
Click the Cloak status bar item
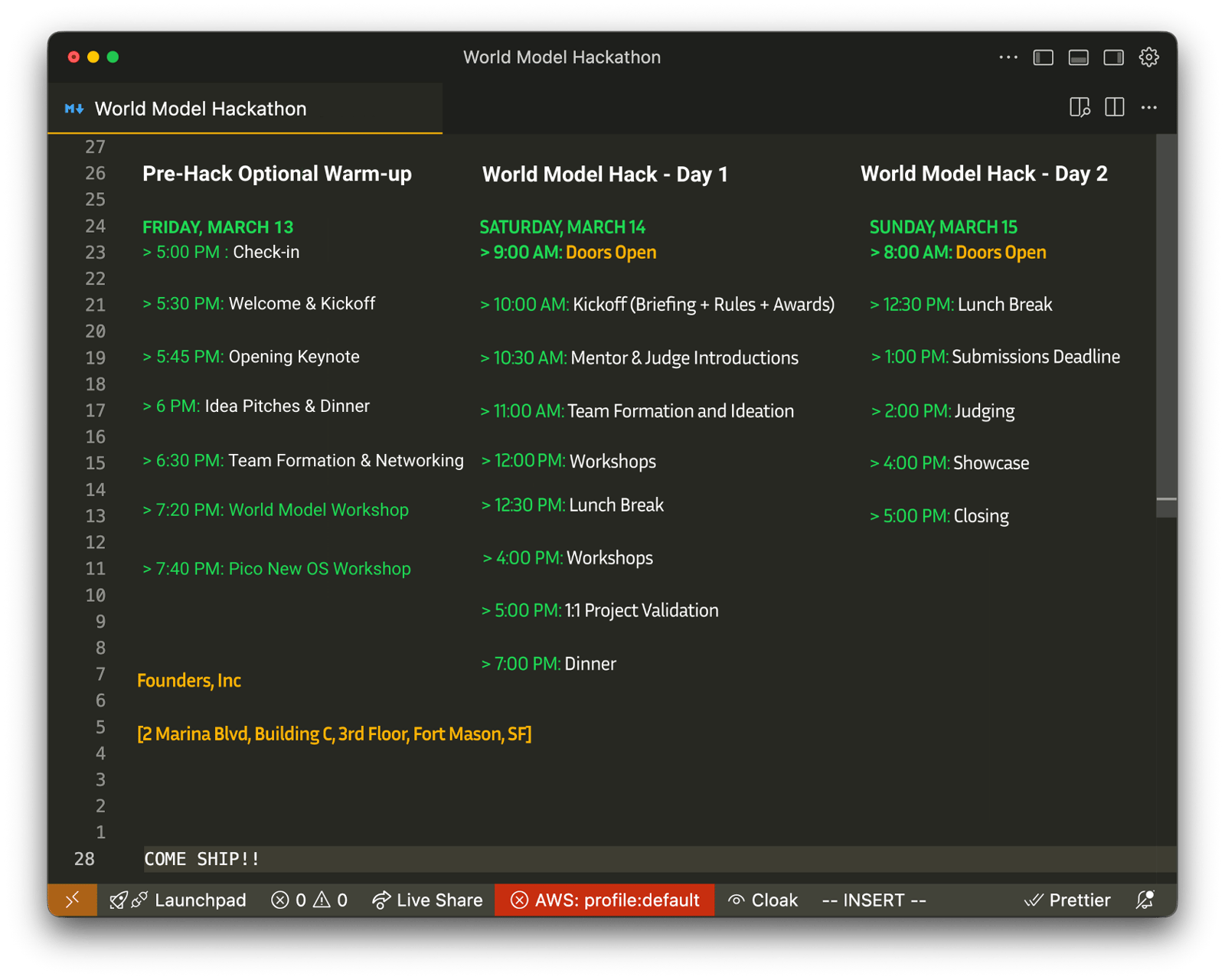[763, 900]
